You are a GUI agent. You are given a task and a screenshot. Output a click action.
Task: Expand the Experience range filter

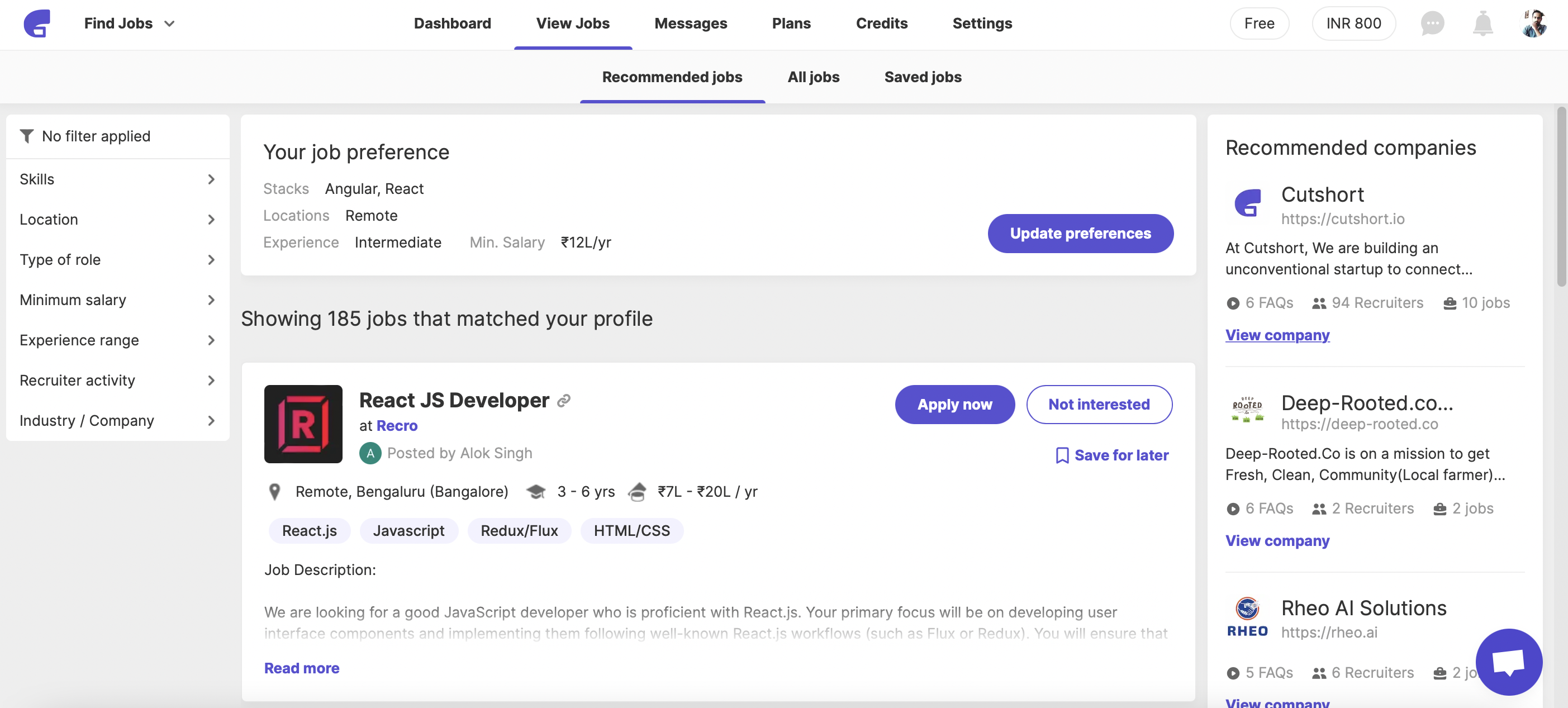[117, 340]
